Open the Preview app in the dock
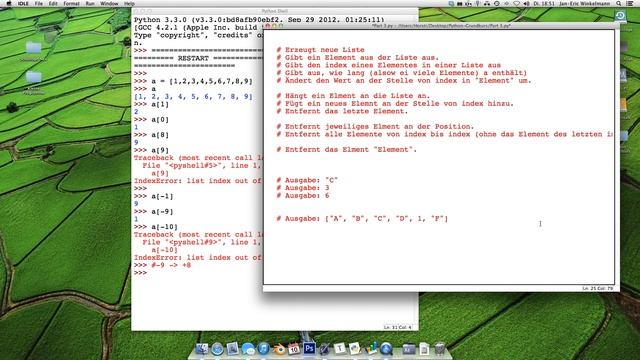 pos(233,349)
